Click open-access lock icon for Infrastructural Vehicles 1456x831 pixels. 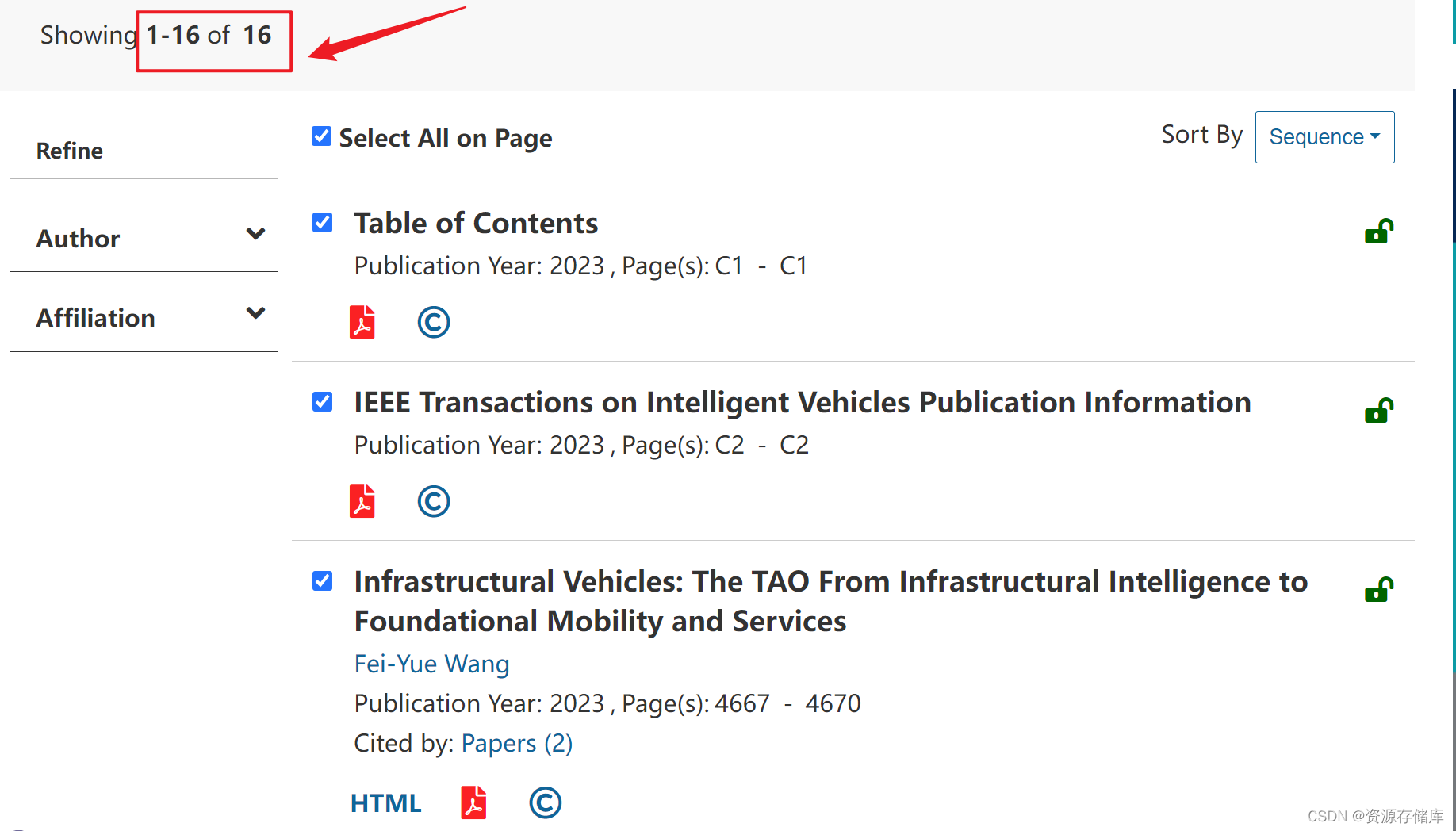click(x=1379, y=589)
